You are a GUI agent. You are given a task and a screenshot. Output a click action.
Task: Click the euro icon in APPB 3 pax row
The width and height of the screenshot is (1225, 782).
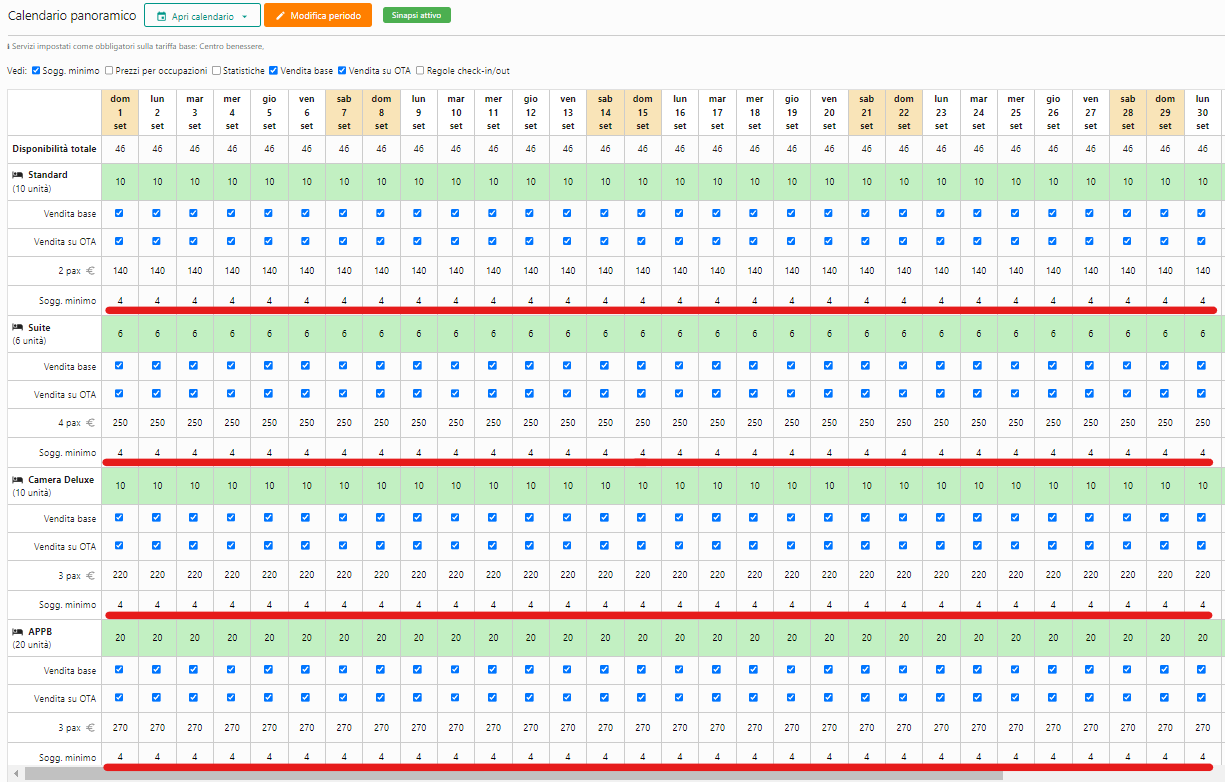click(90, 728)
